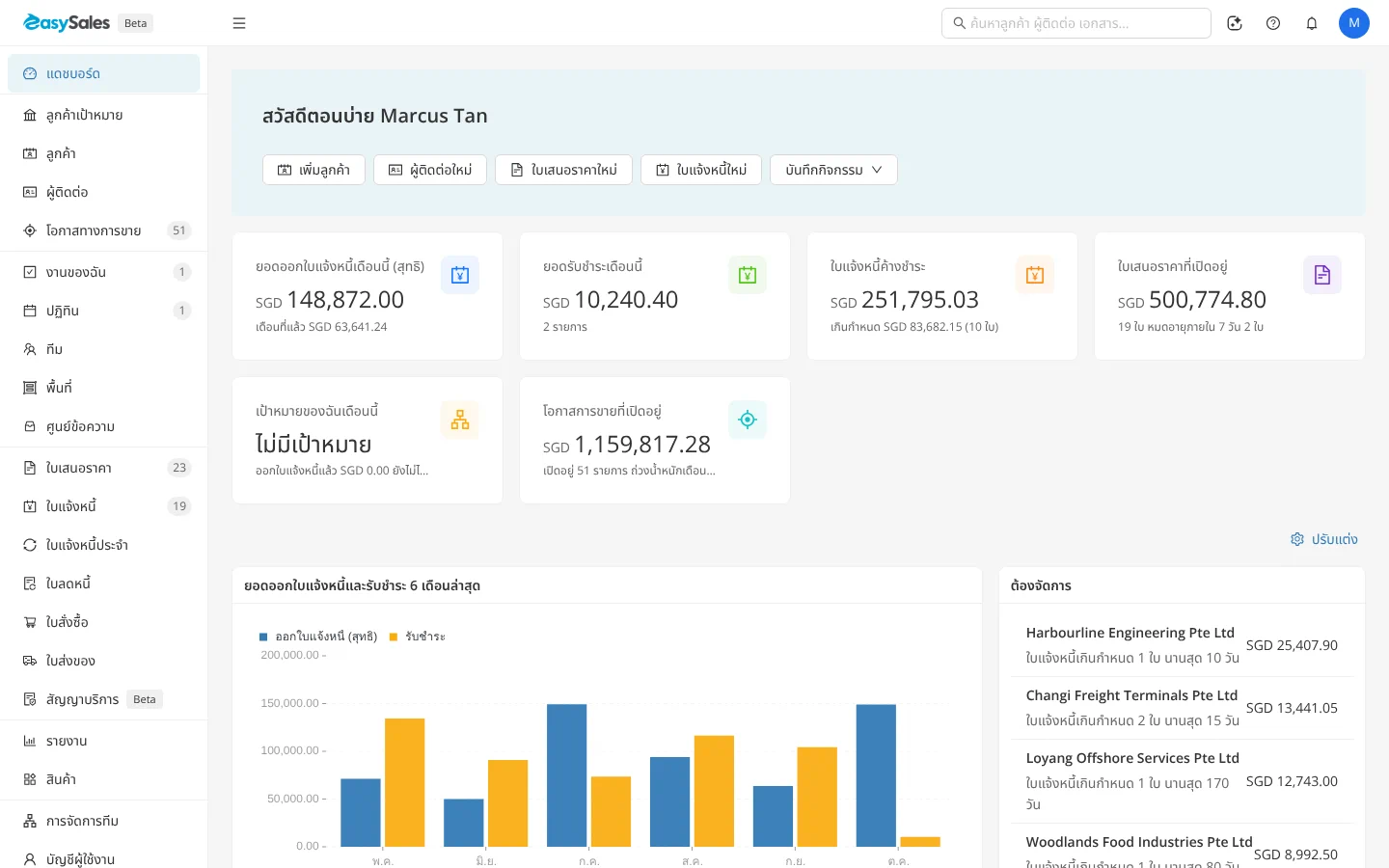Screen dimensions: 1389x868
Task: Click เพิ่มลูกค้า add customer button
Action: pyautogui.click(x=313, y=170)
